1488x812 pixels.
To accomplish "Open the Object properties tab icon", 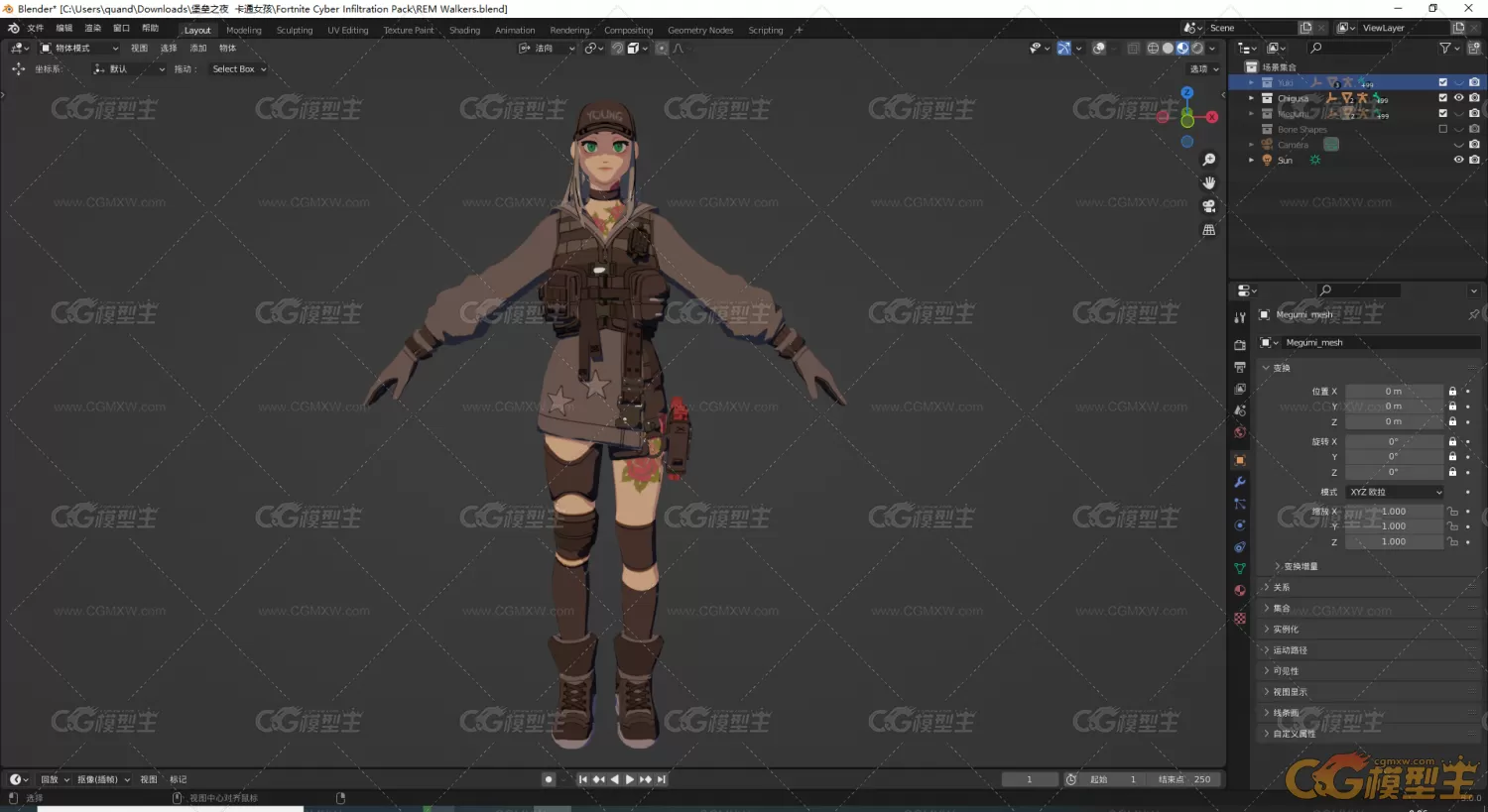I will click(1239, 460).
